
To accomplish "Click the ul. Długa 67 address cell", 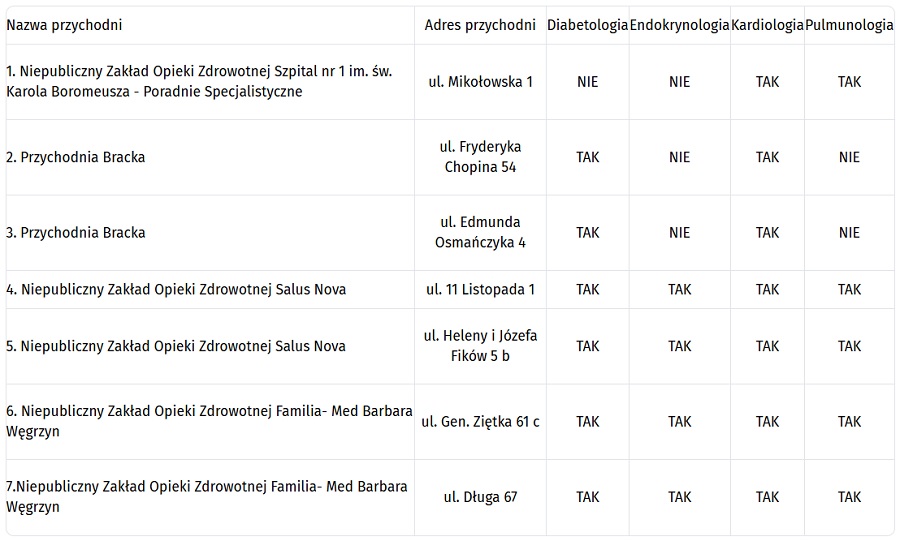I will click(x=480, y=497).
